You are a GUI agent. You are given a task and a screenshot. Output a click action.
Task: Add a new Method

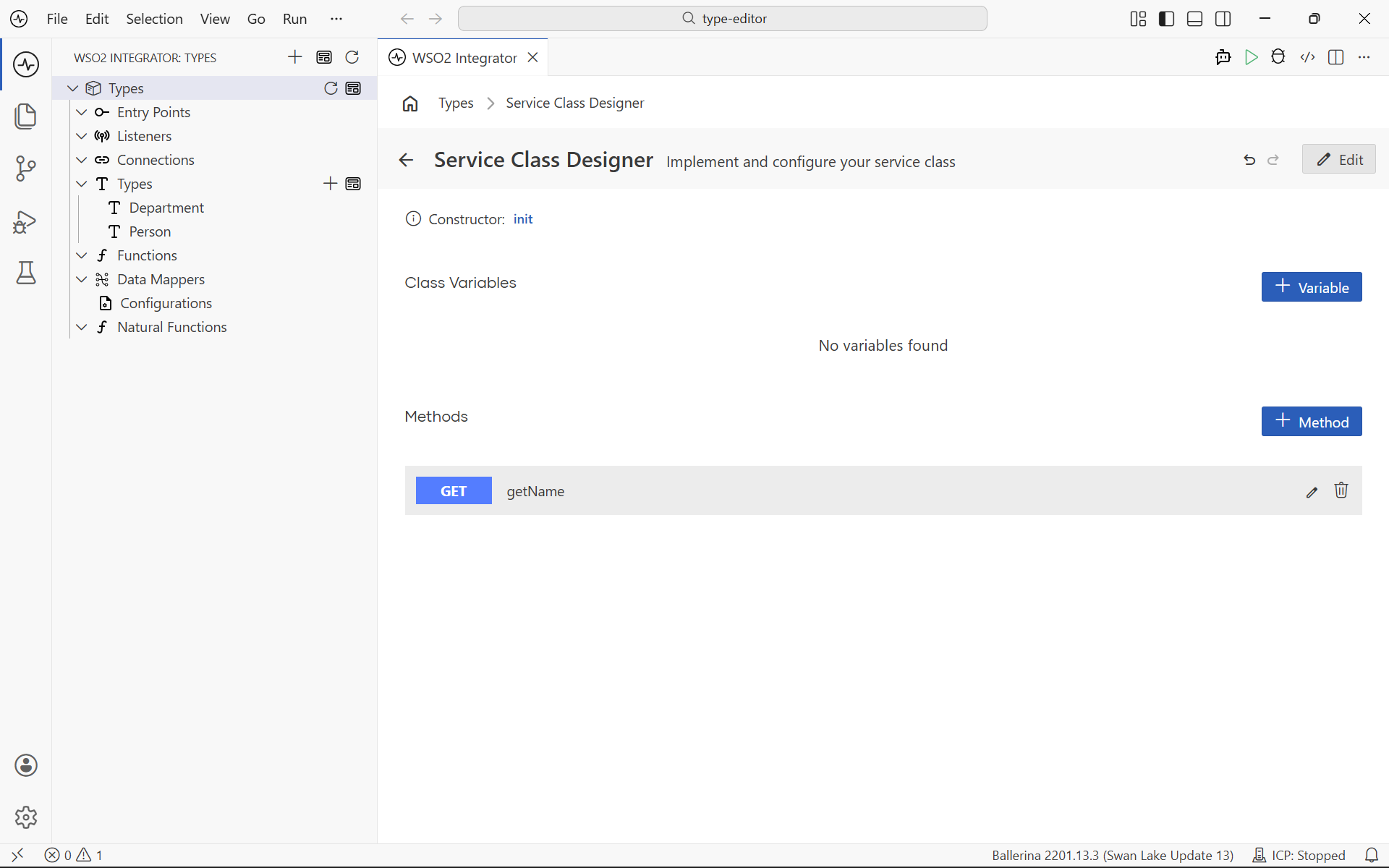(x=1312, y=422)
